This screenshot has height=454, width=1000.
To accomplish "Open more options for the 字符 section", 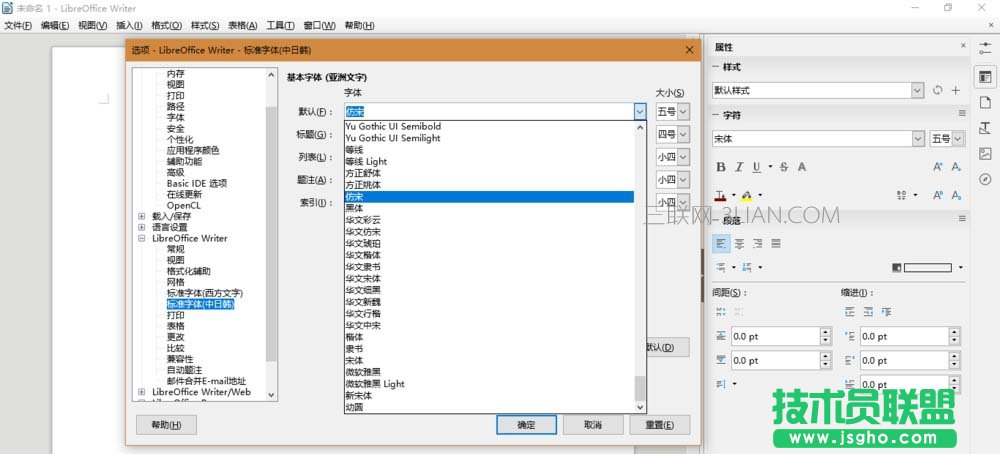I will tap(962, 114).
